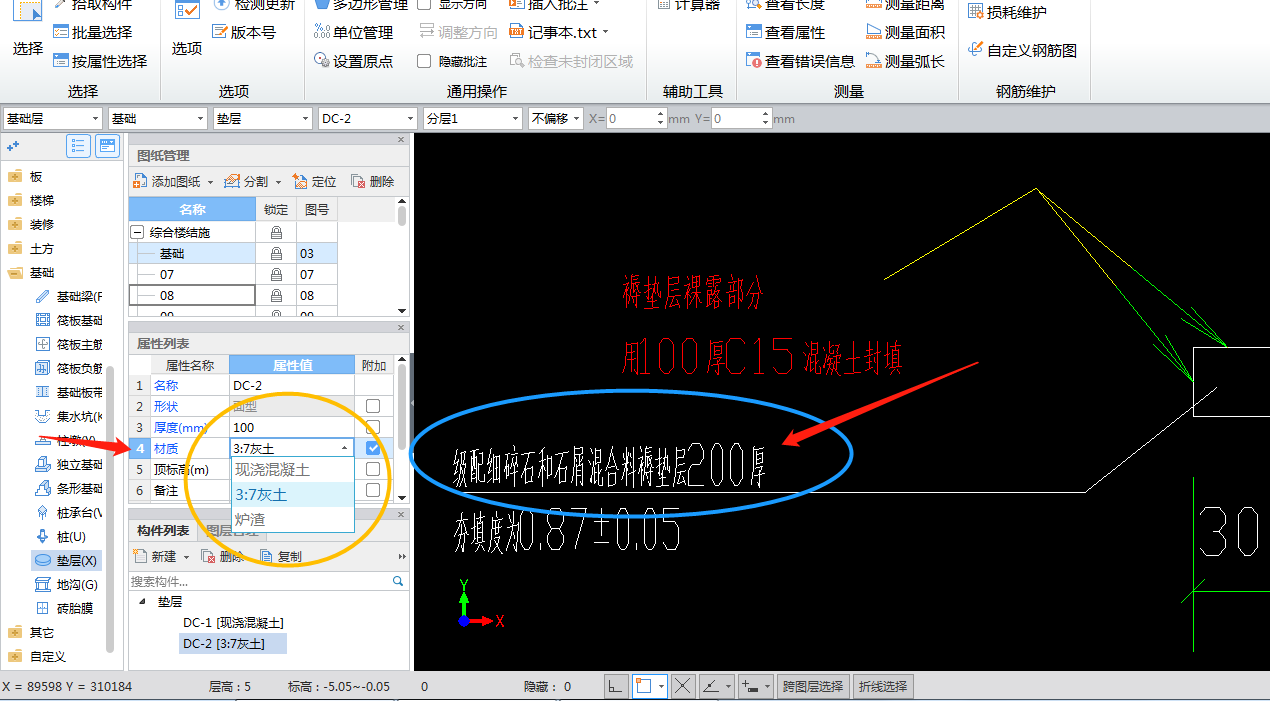Select 地沟(G) in navigation tree
Viewport: 1270px width, 701px height.
[67, 585]
